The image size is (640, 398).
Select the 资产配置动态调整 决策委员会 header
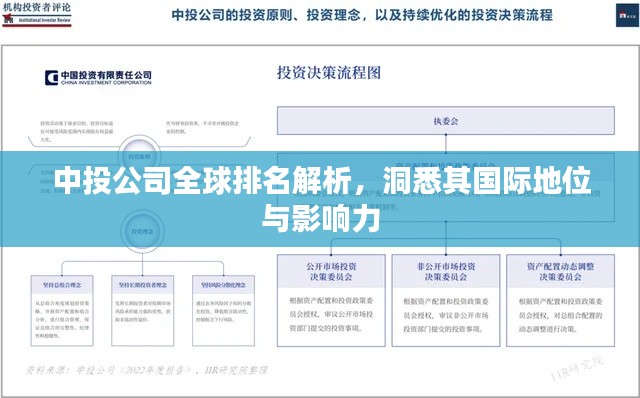click(x=560, y=271)
